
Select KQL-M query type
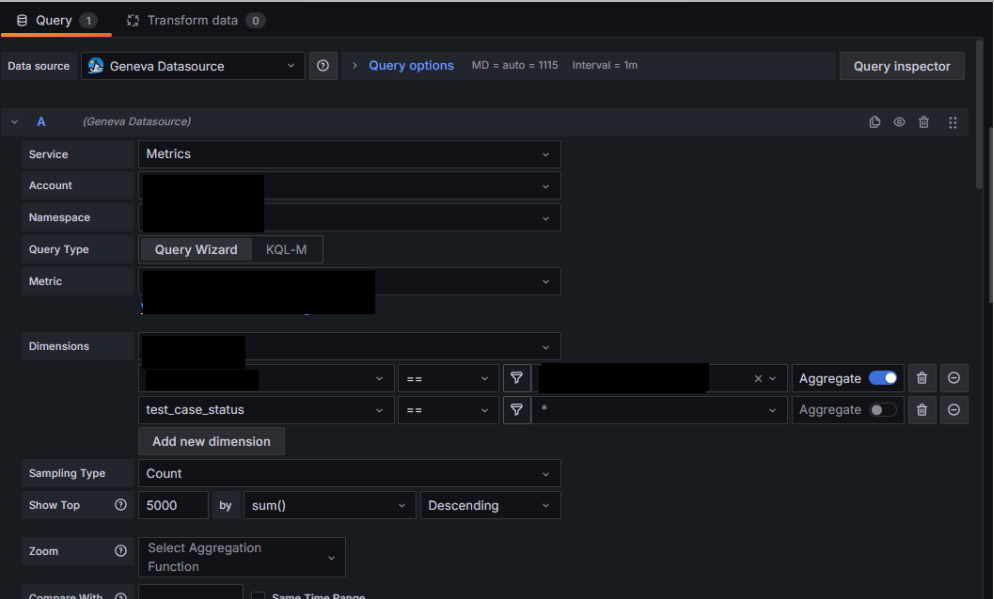tap(286, 249)
